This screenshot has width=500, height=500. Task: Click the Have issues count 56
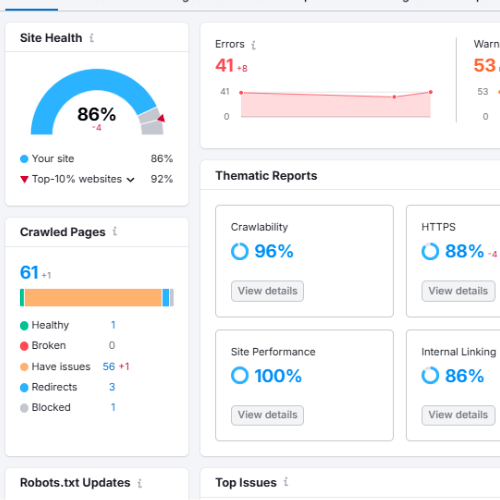tap(109, 367)
